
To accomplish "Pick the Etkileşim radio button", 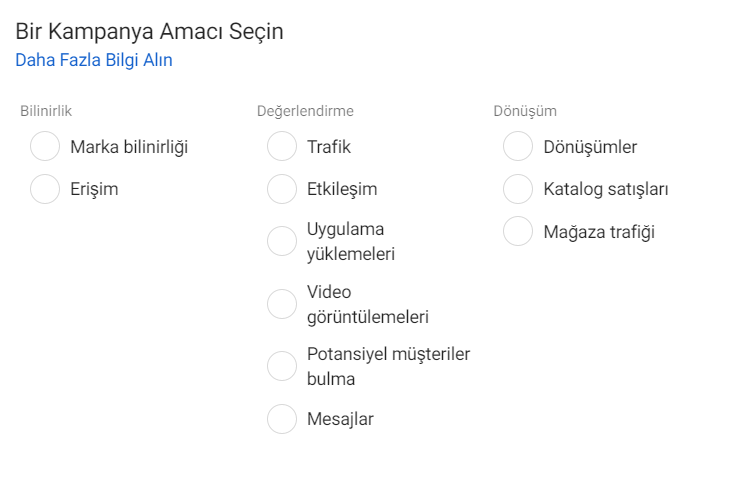I will pos(282,189).
